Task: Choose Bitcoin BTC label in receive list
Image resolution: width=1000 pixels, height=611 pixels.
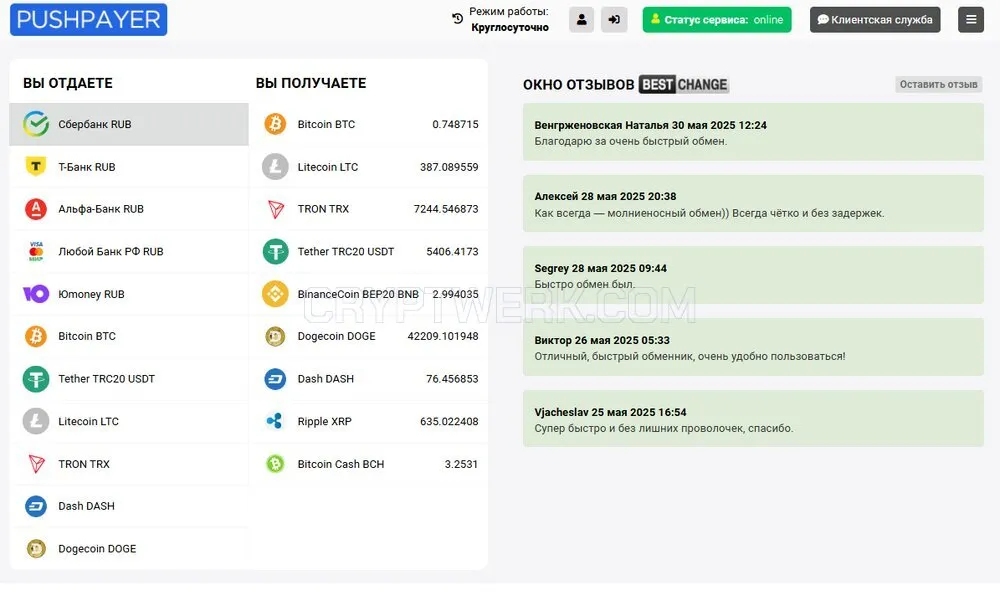Action: [x=326, y=124]
